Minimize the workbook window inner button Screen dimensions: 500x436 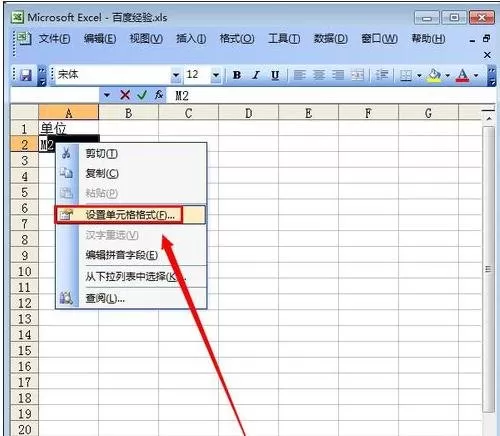pos(472,40)
